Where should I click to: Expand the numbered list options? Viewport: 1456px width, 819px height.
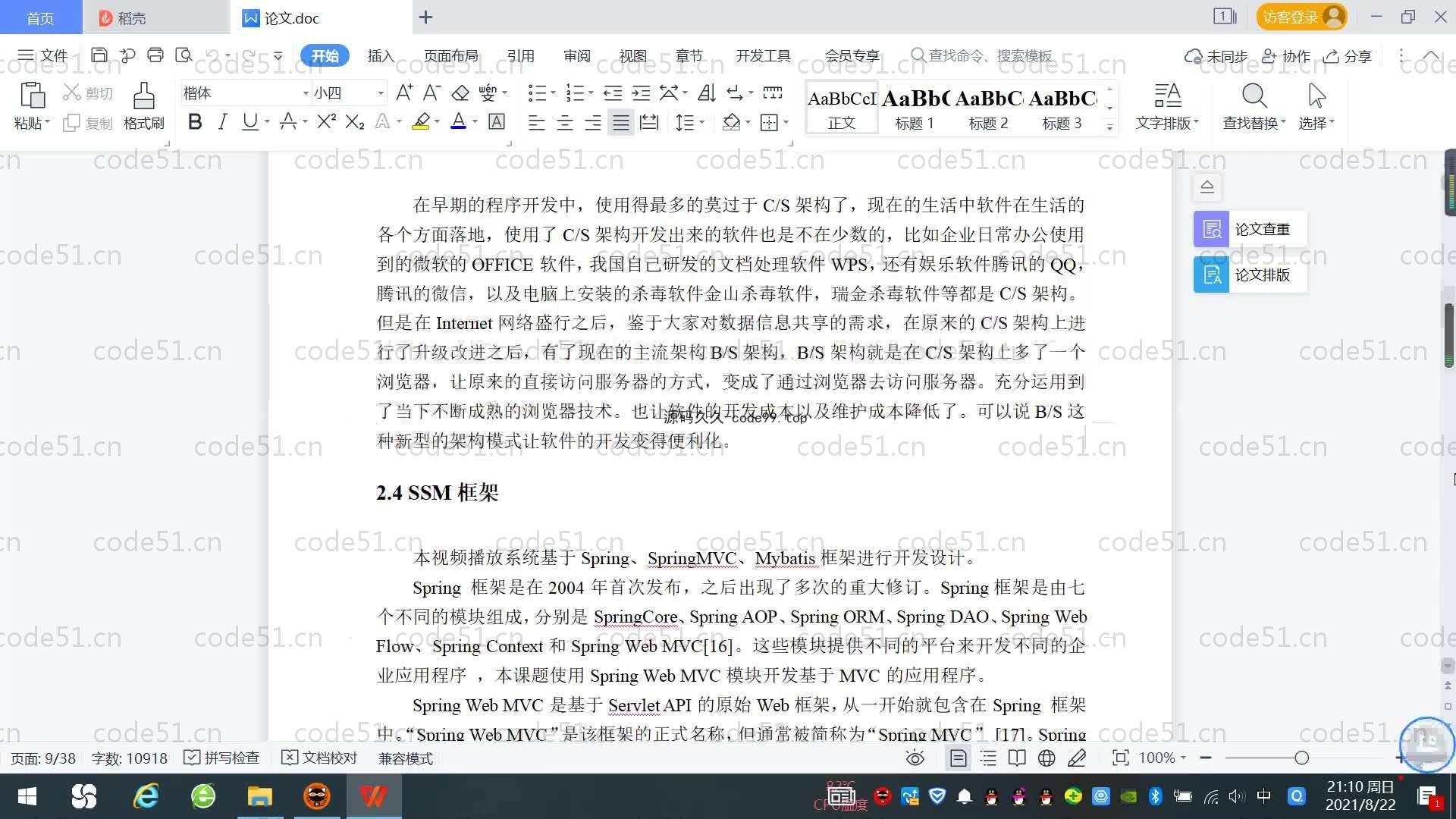(591, 93)
